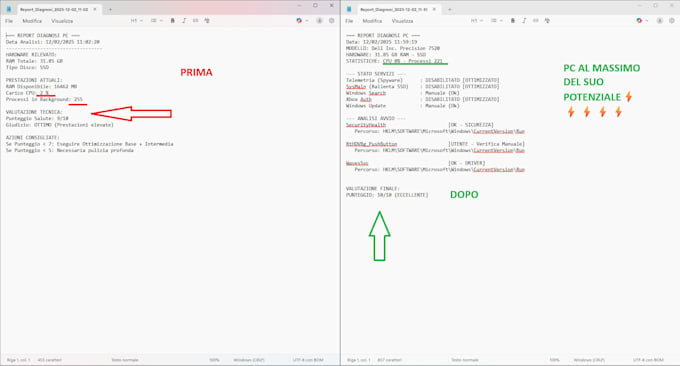Toggle italic formatting in the right window
680x366 pixels.
[524, 21]
